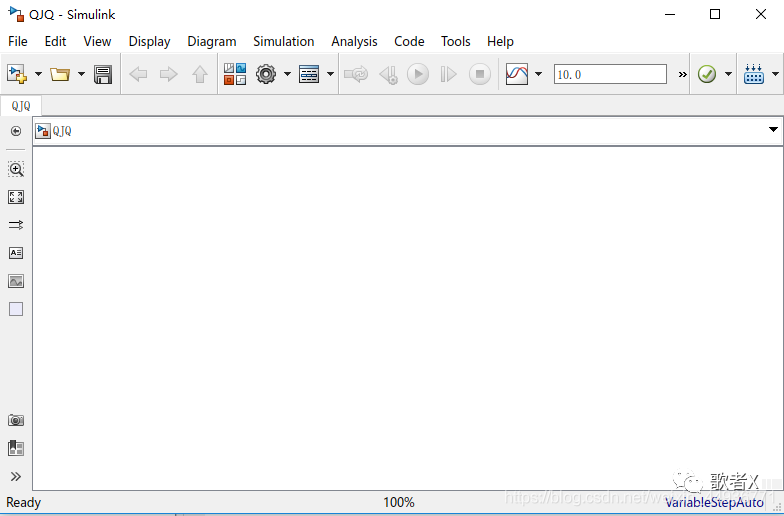This screenshot has height=516, width=784.
Task: Click the simulation stop time field
Action: (x=610, y=74)
